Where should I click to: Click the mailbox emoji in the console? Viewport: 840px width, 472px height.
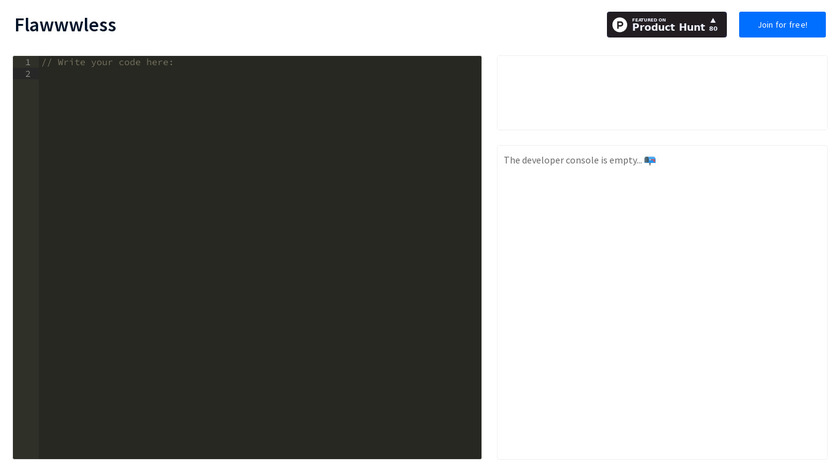click(x=650, y=160)
